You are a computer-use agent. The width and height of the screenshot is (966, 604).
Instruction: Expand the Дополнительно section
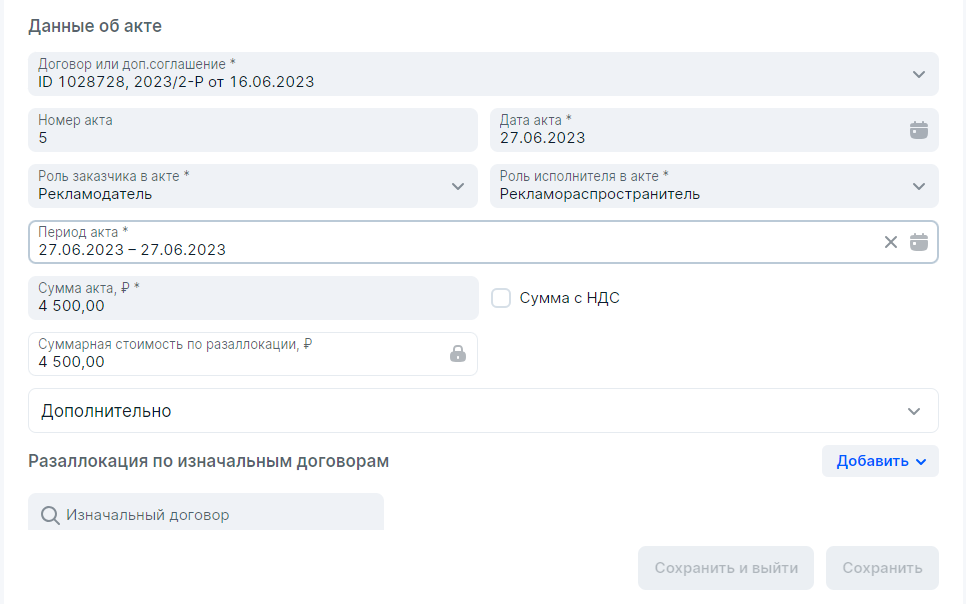tap(483, 411)
